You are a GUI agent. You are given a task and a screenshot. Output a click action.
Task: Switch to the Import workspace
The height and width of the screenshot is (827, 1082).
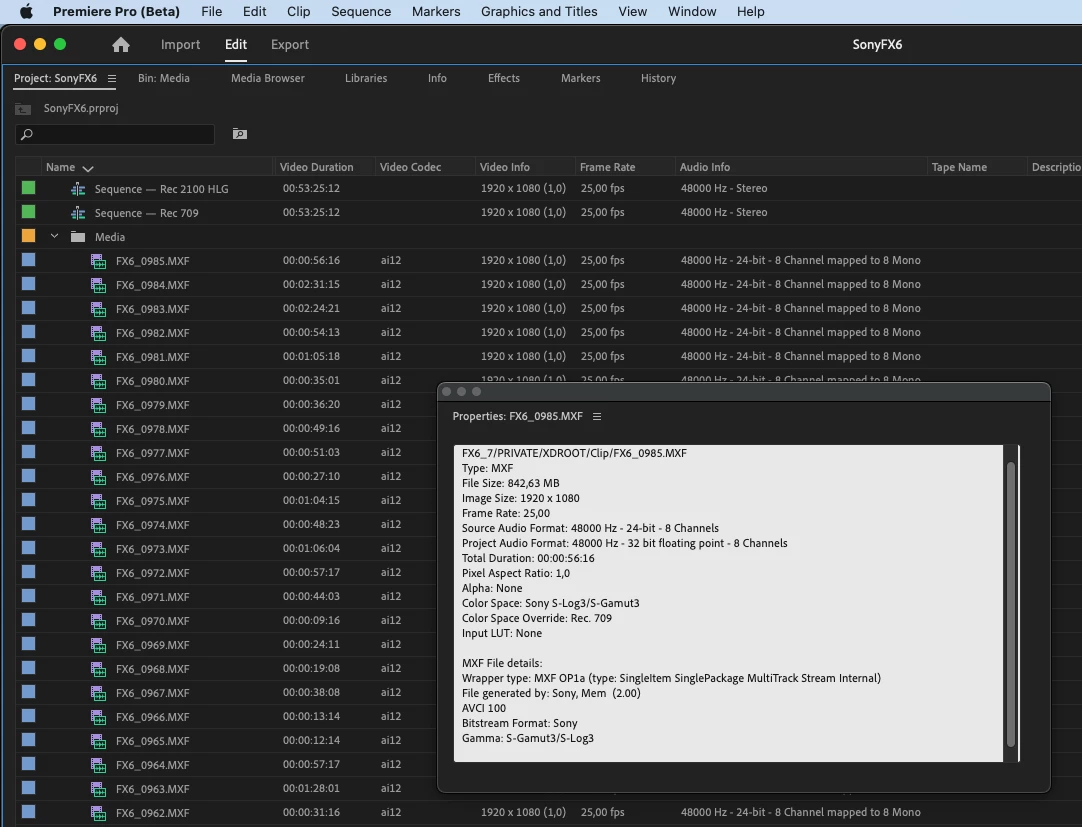tap(180, 44)
